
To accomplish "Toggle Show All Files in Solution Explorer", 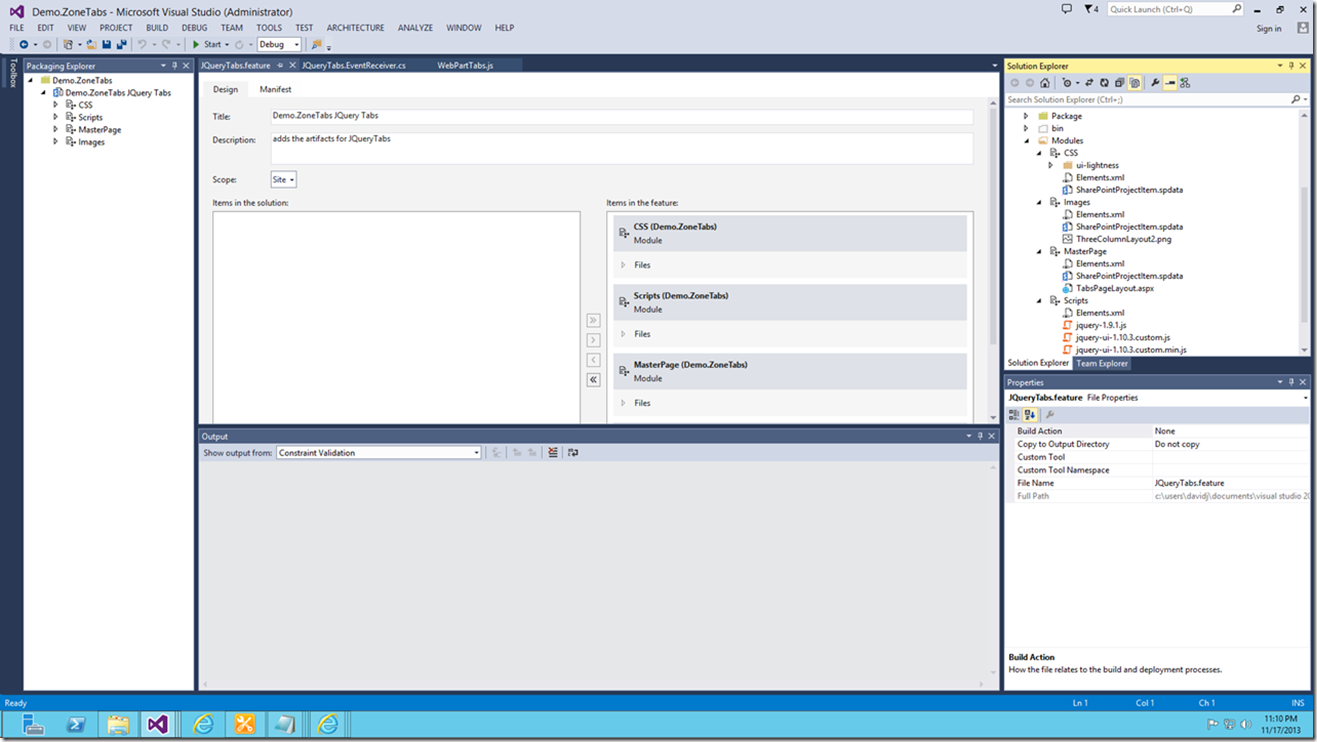I will [1134, 83].
